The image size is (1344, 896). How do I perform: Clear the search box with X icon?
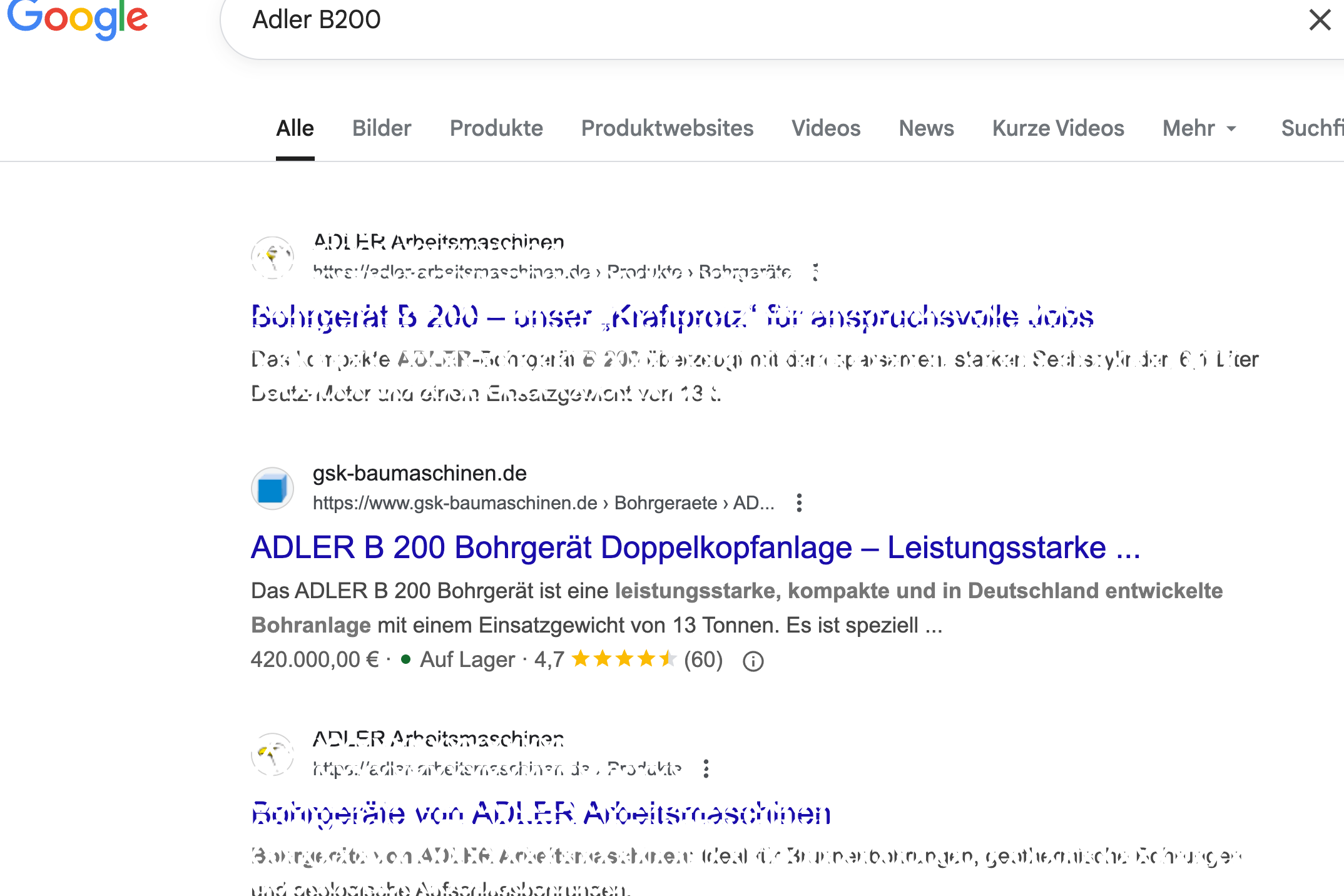(x=1320, y=20)
